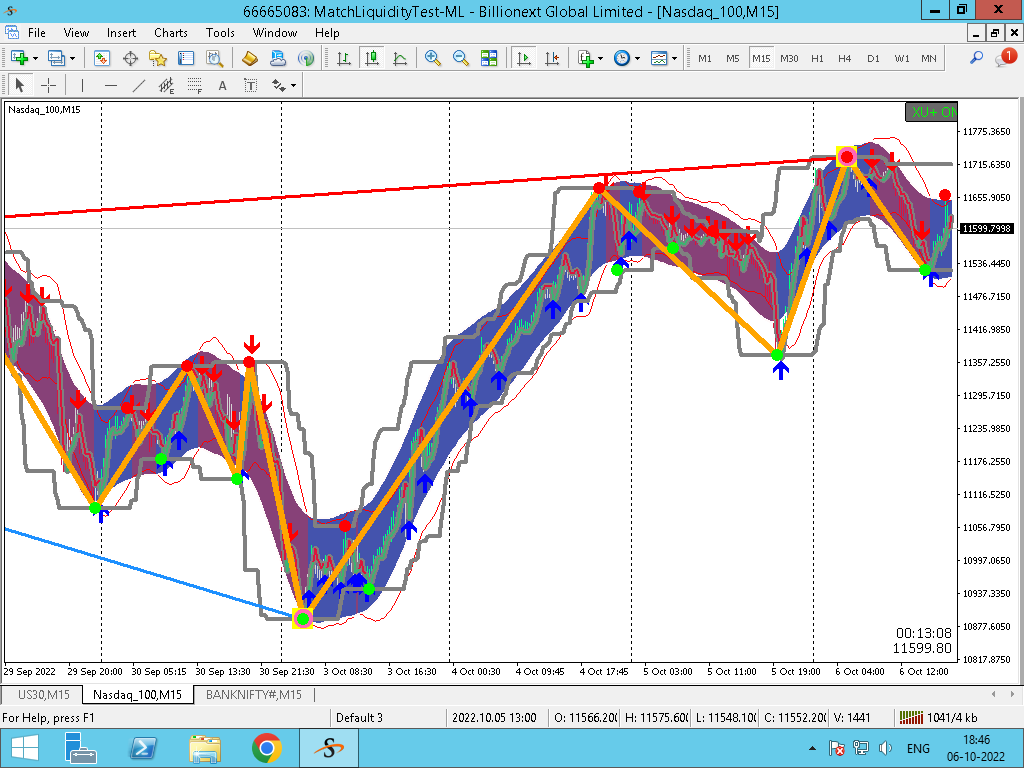Select the M30 timeframe button
This screenshot has height=768, width=1024.
[x=789, y=58]
